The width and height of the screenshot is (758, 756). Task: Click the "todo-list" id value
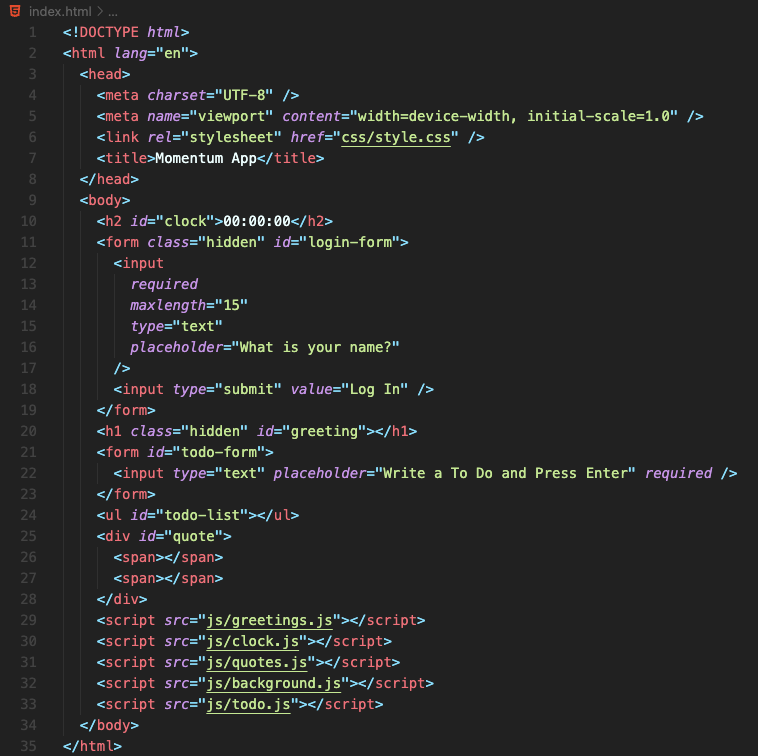pyautogui.click(x=202, y=516)
